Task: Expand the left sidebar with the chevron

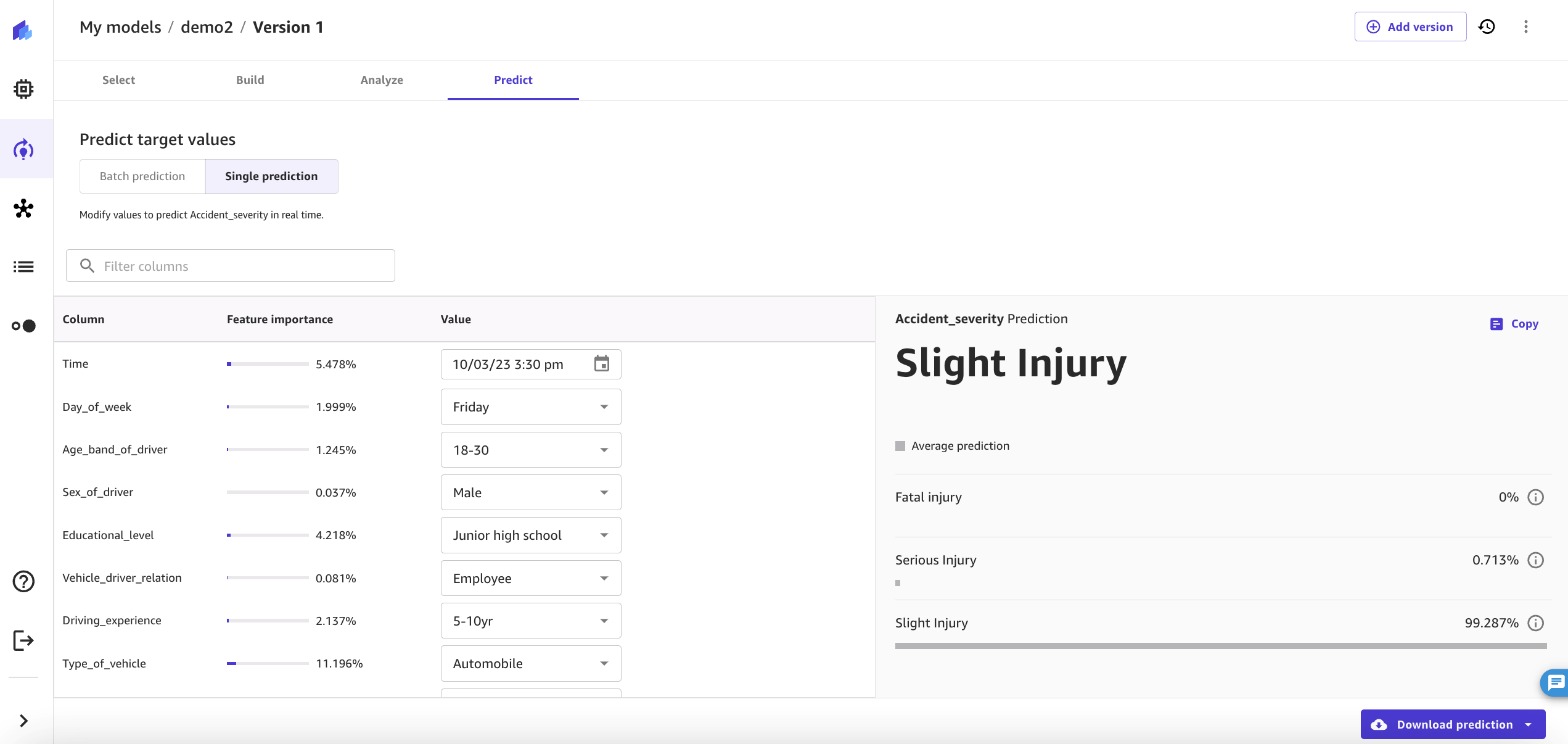Action: pos(23,721)
